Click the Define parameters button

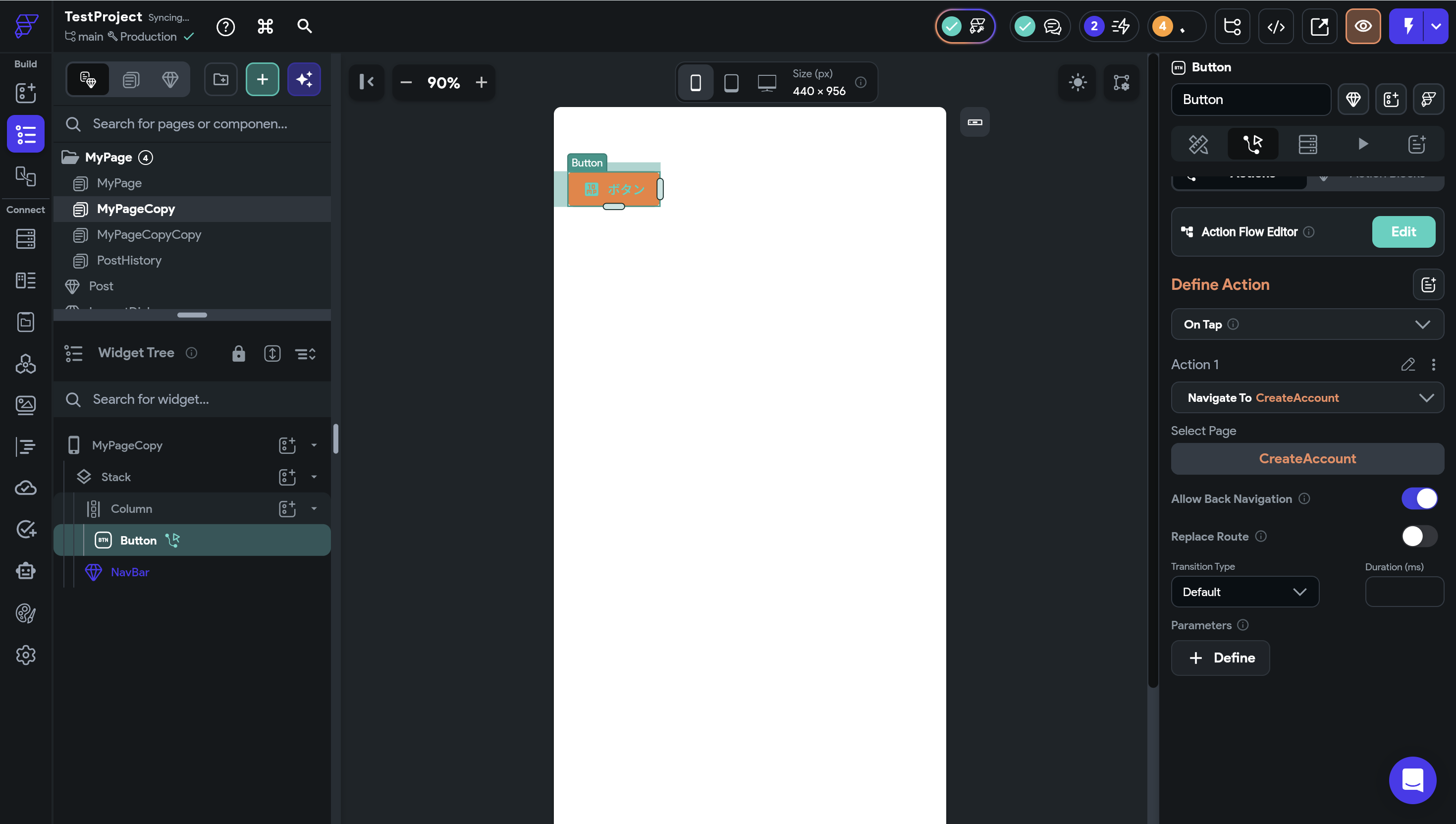(1220, 658)
